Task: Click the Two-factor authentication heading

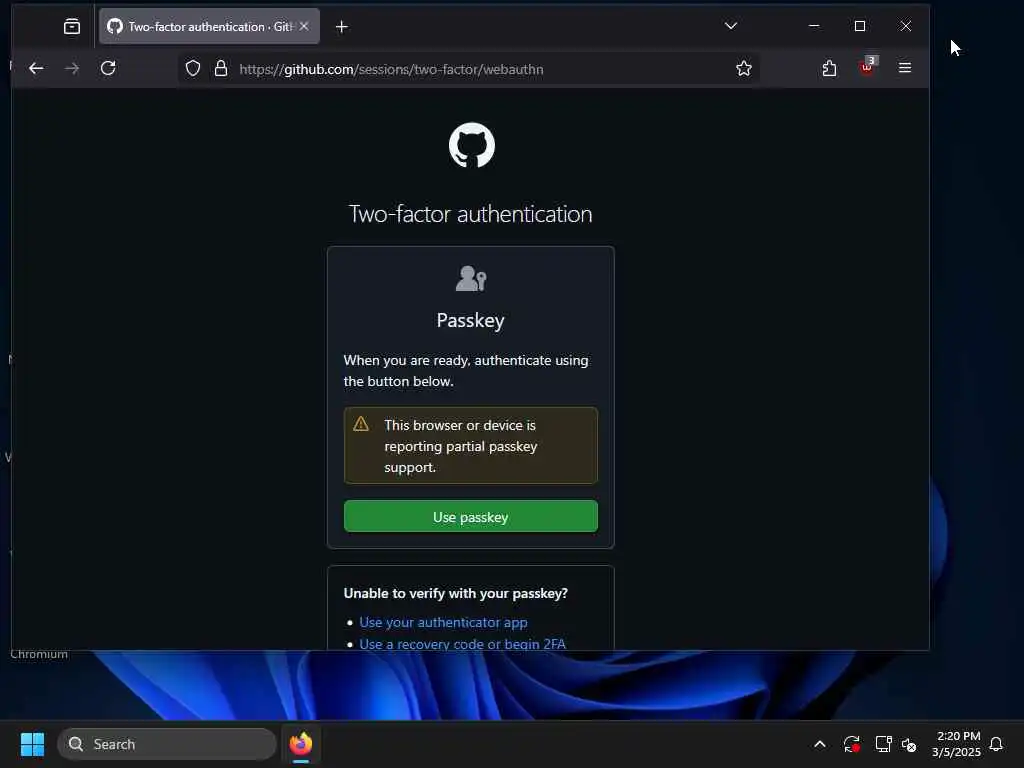Action: pos(470,214)
